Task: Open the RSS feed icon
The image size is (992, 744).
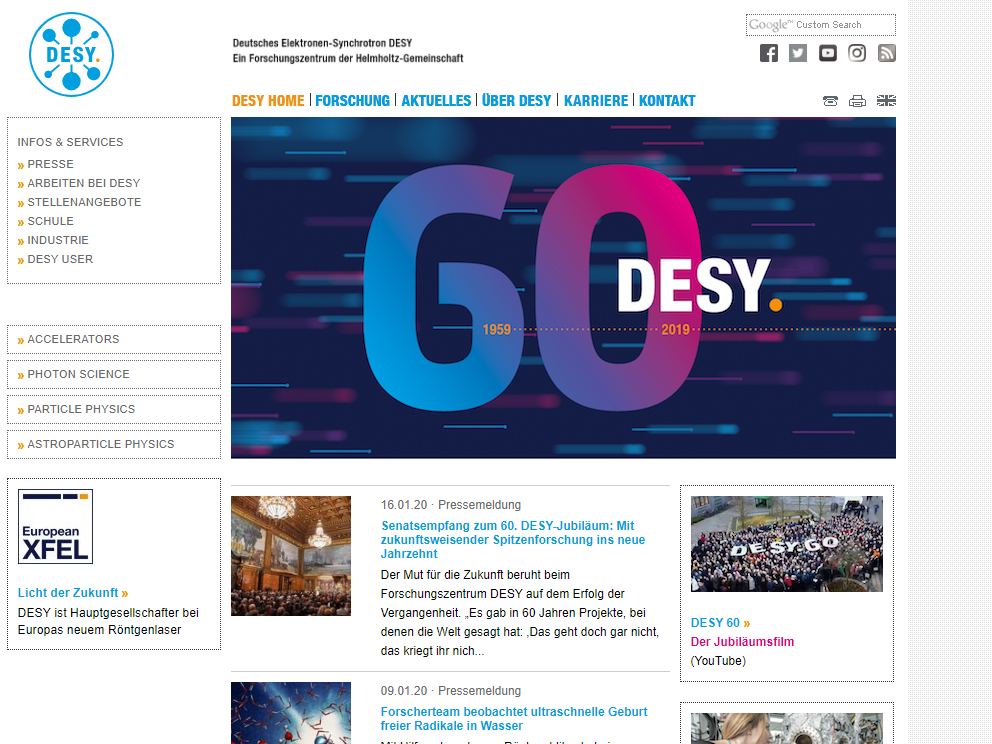Action: (x=886, y=53)
